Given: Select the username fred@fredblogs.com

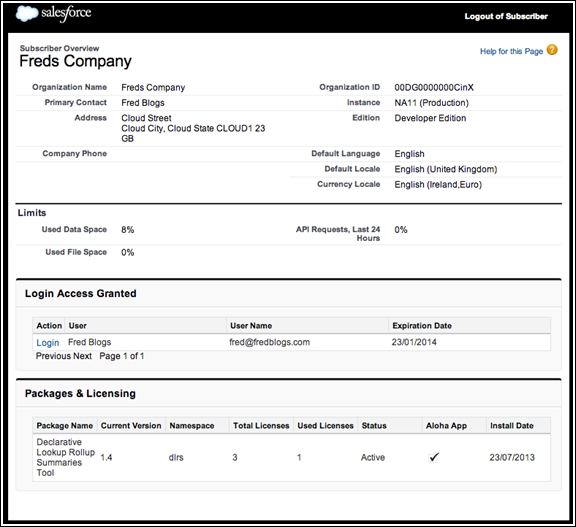Looking at the screenshot, I should tap(270, 342).
